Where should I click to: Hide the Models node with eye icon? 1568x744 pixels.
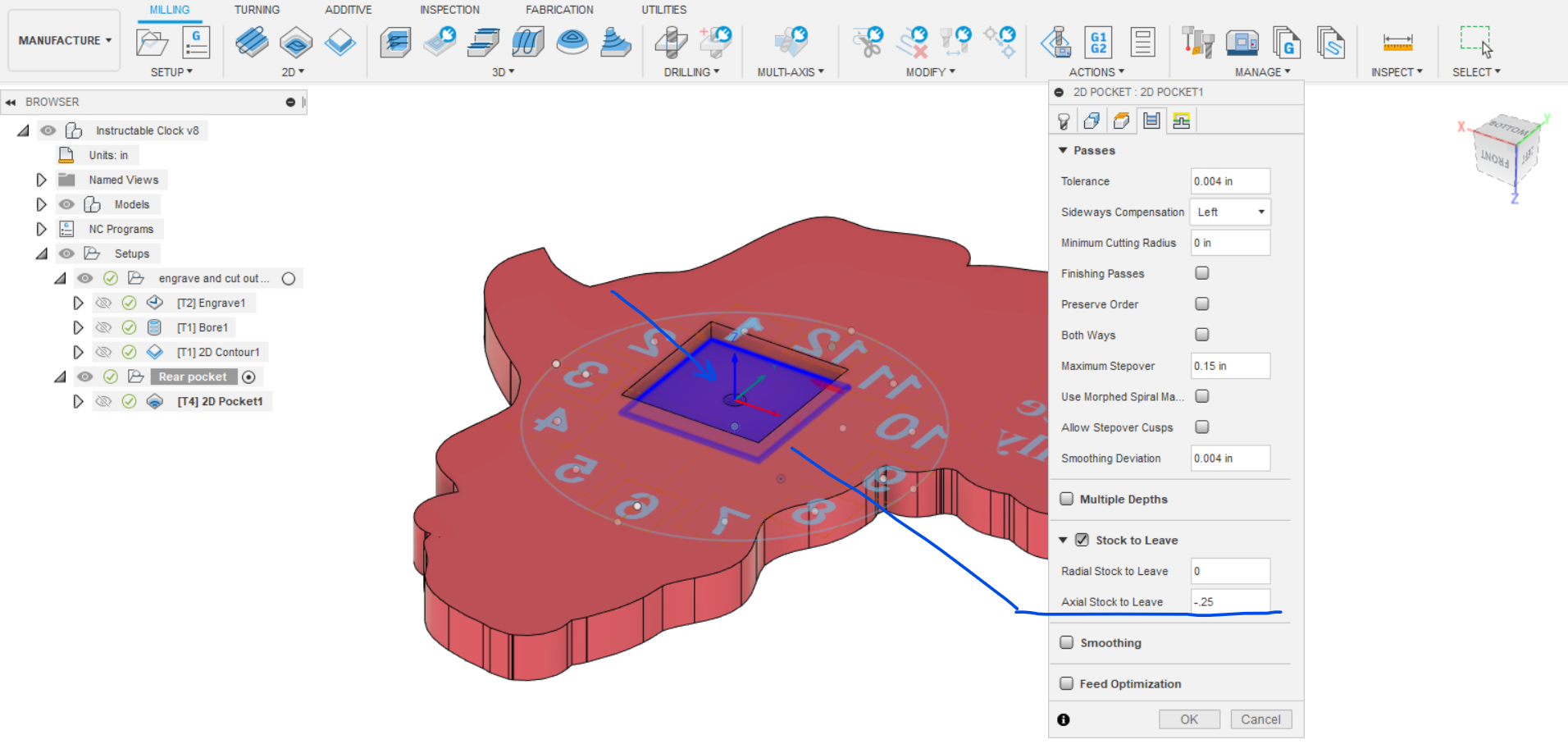pyautogui.click(x=66, y=204)
